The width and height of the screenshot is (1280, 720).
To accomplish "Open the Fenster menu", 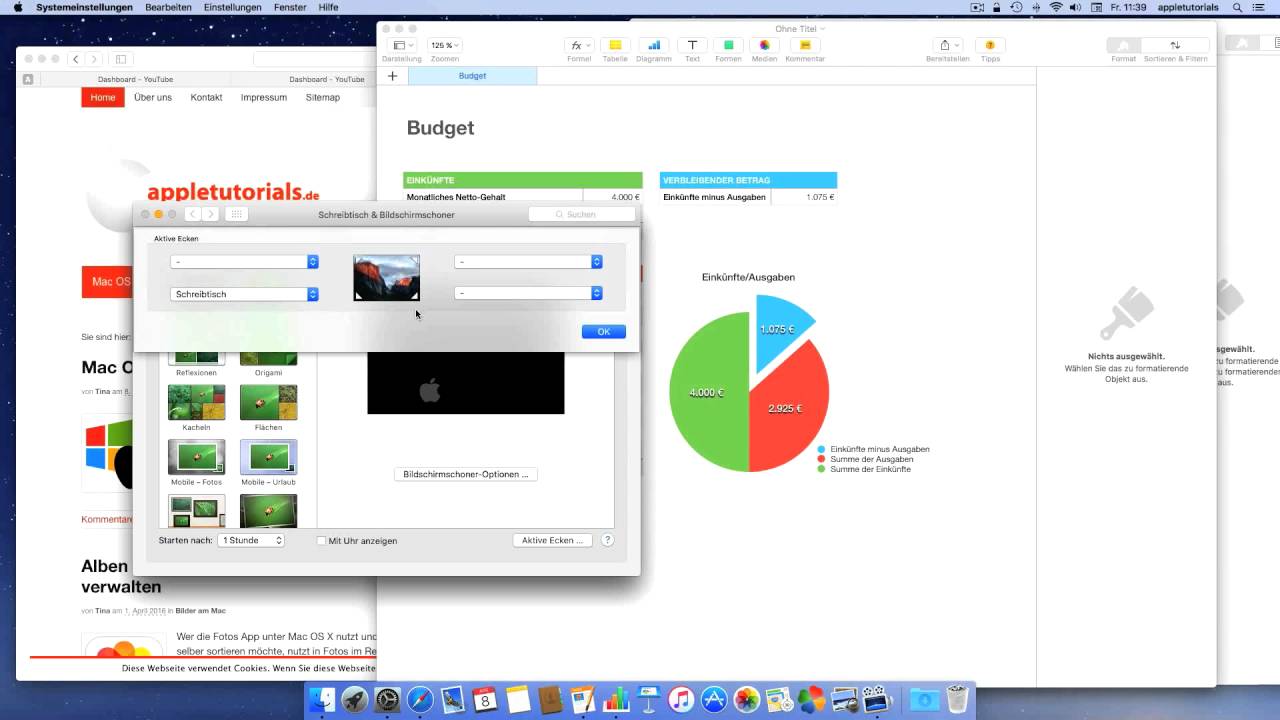I will pyautogui.click(x=290, y=7).
